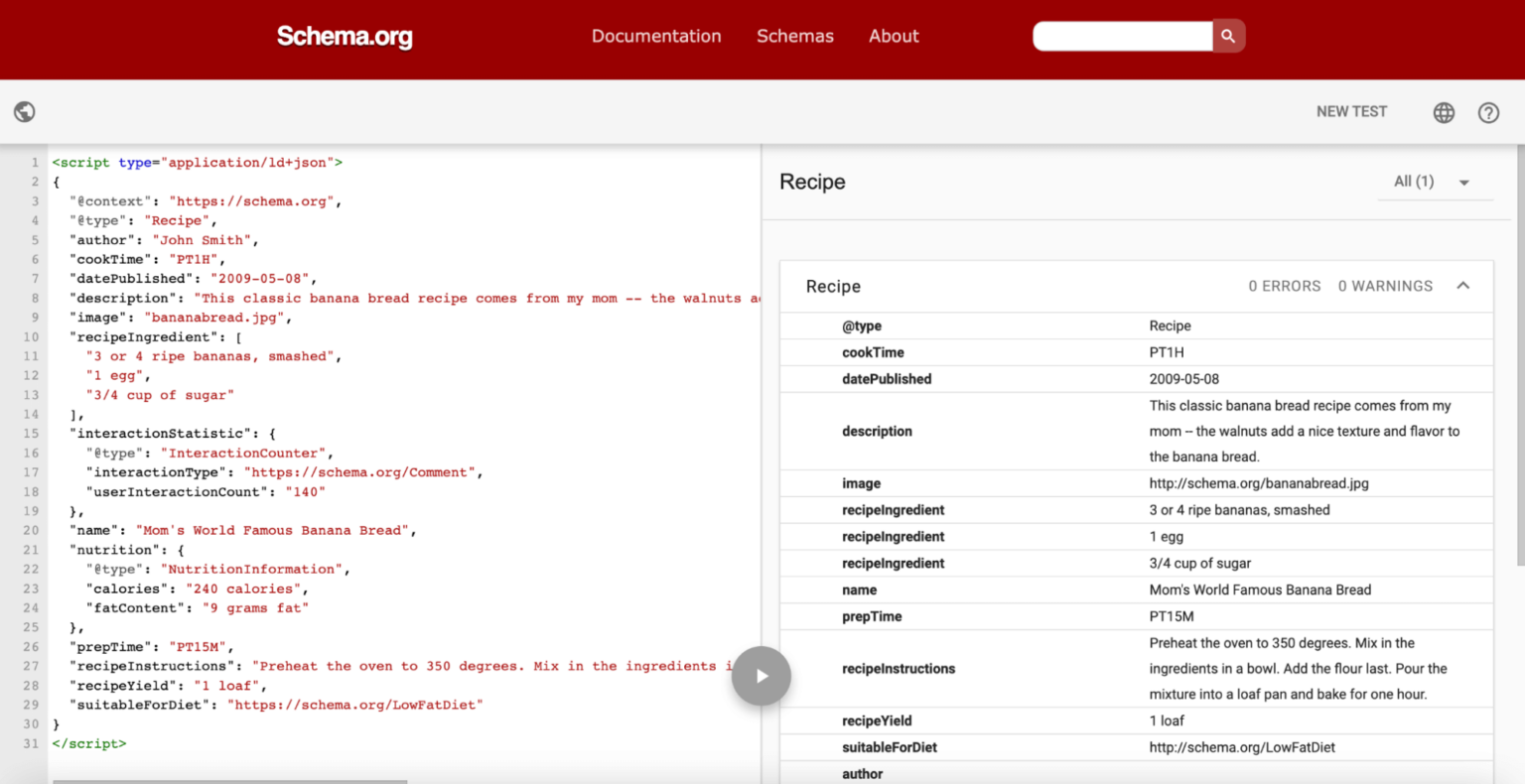Open the Documentation menu
Viewport: 1525px width, 784px height.
point(656,36)
